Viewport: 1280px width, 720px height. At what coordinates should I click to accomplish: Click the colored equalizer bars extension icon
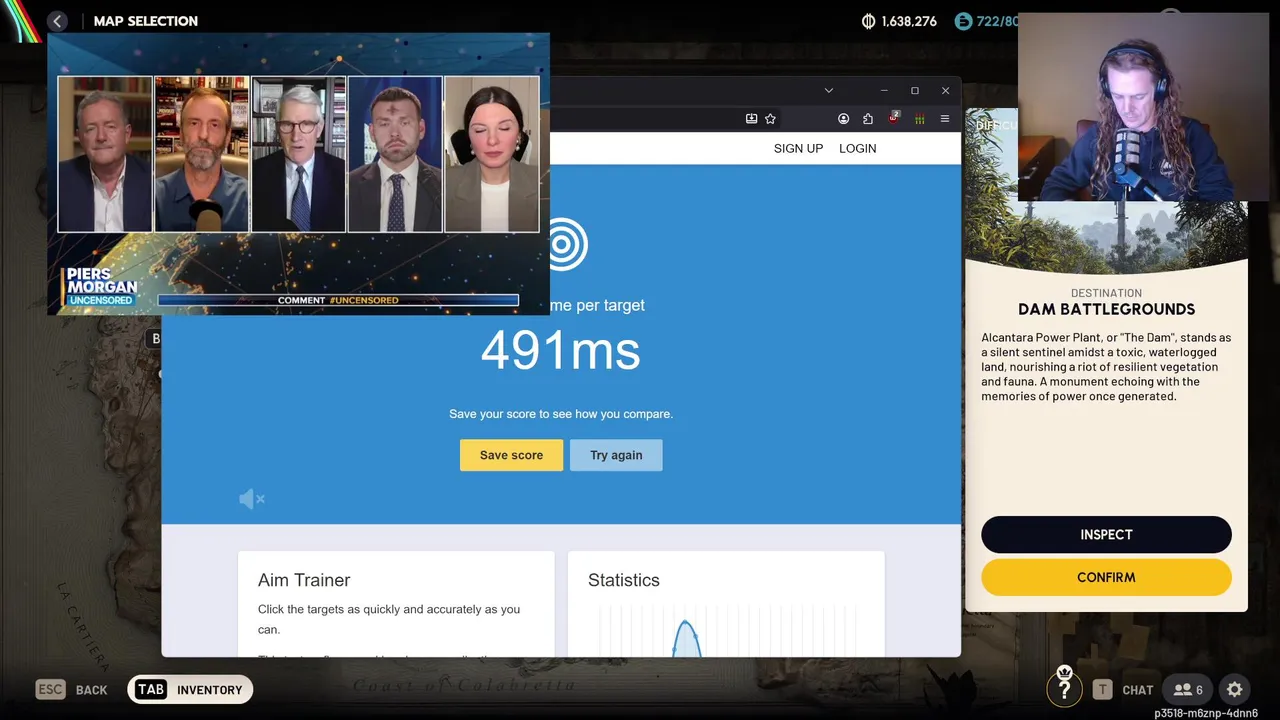pos(919,118)
